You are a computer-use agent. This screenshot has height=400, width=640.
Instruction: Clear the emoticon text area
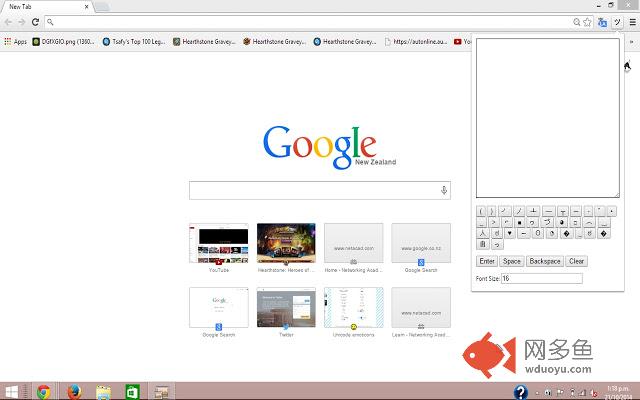tap(576, 261)
